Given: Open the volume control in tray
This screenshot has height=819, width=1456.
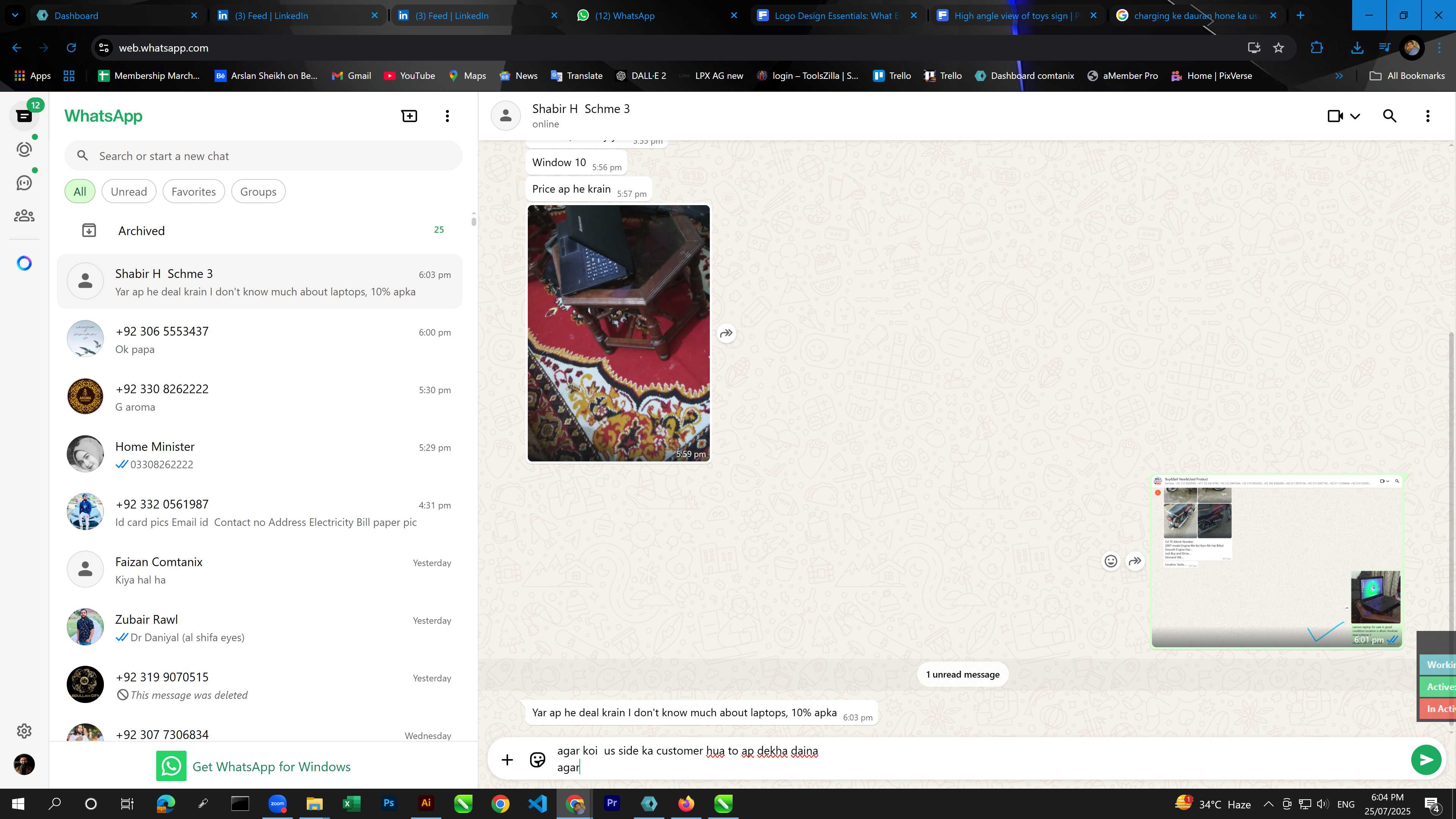Looking at the screenshot, I should click(1322, 804).
